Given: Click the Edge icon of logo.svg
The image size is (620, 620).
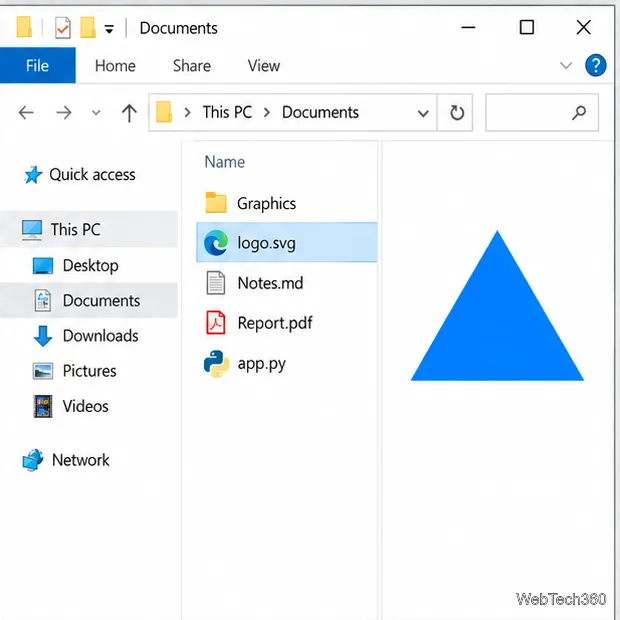Looking at the screenshot, I should [216, 243].
